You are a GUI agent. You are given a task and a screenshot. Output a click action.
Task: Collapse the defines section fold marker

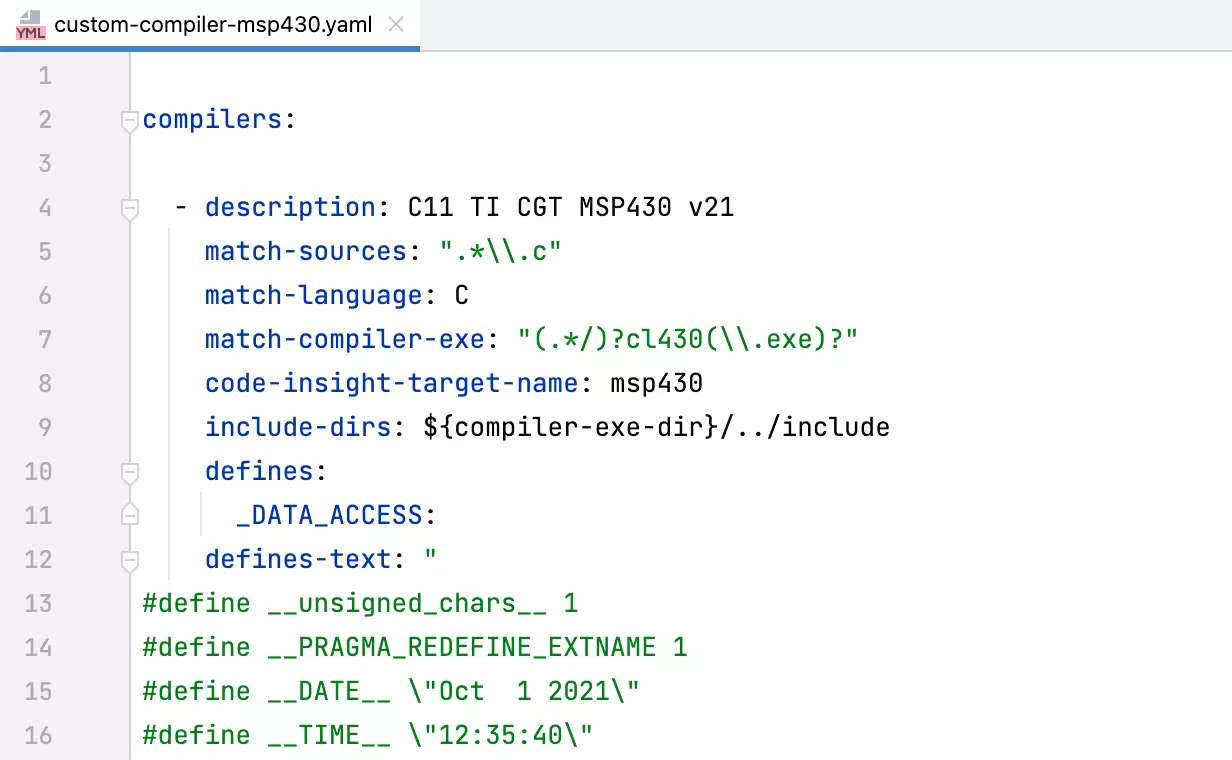[x=129, y=471]
